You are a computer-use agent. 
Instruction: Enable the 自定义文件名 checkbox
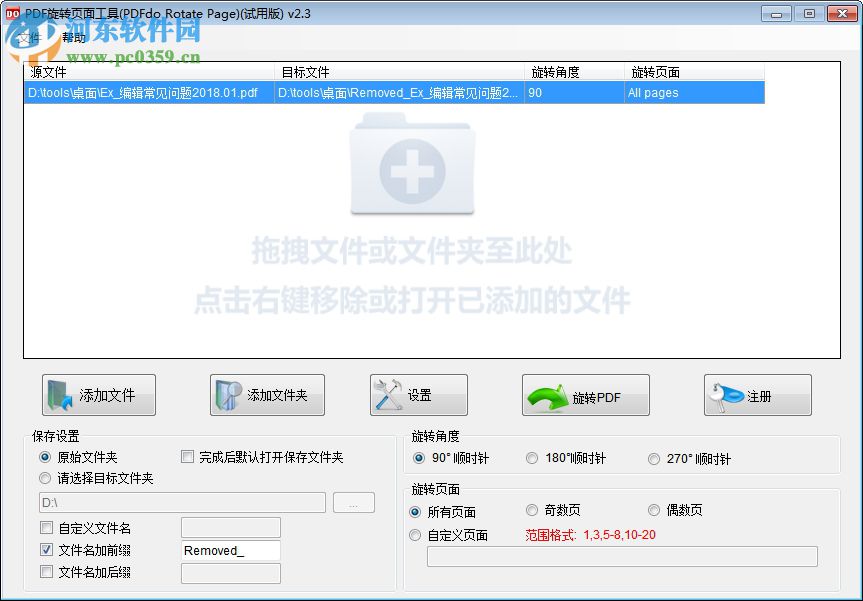click(x=46, y=527)
